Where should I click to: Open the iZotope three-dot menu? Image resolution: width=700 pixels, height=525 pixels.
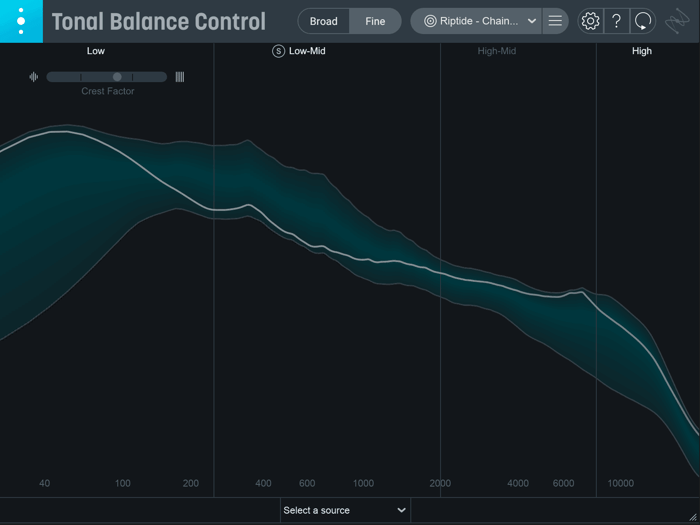[x=21, y=21]
